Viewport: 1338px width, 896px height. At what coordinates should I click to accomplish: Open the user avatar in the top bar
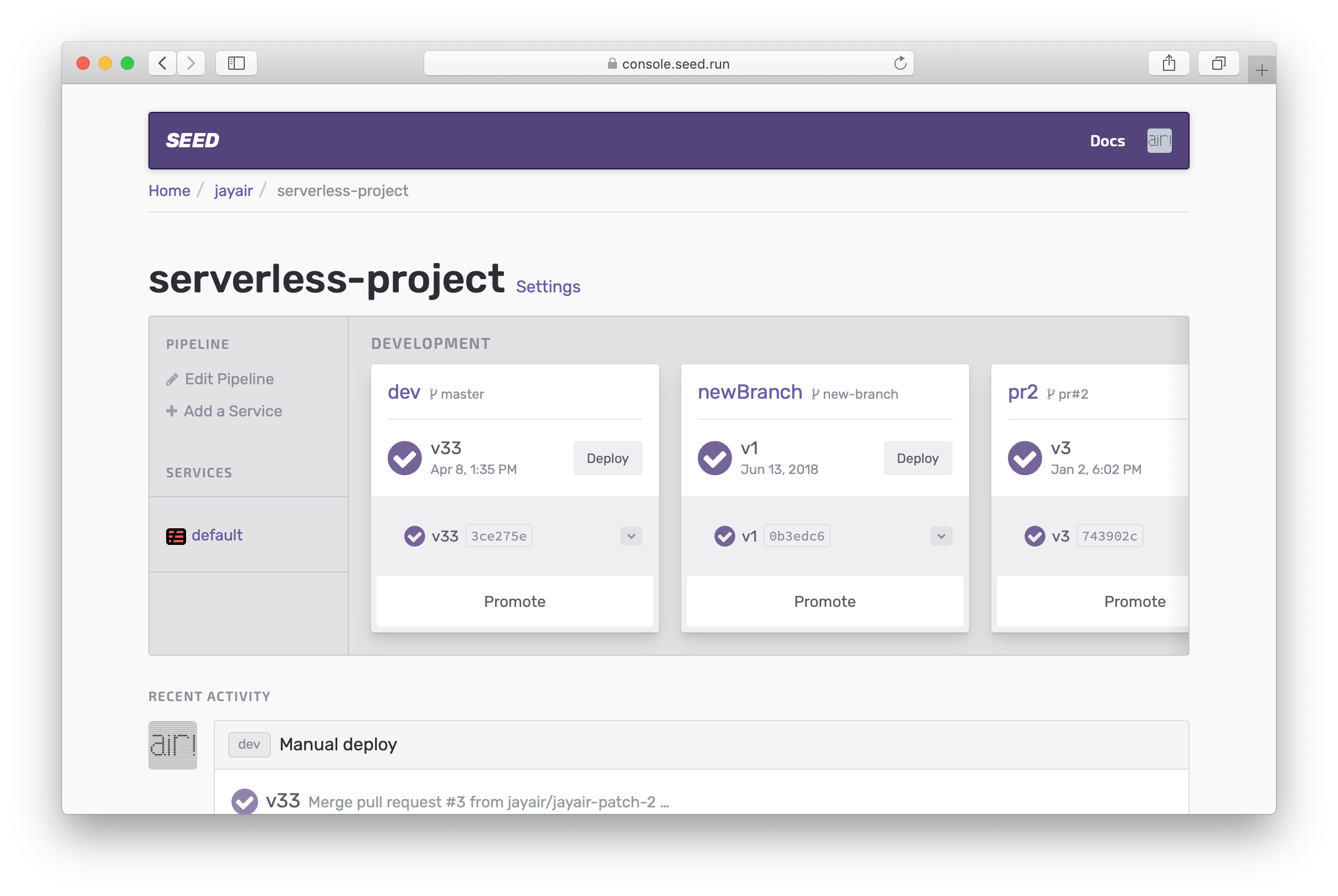tap(1159, 141)
